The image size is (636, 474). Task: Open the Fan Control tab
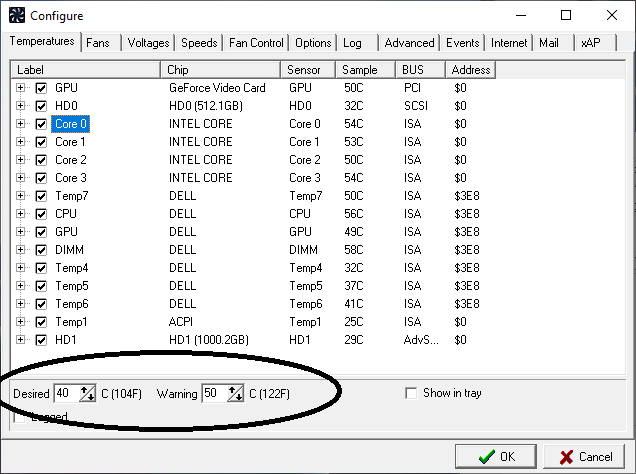pyautogui.click(x=255, y=43)
